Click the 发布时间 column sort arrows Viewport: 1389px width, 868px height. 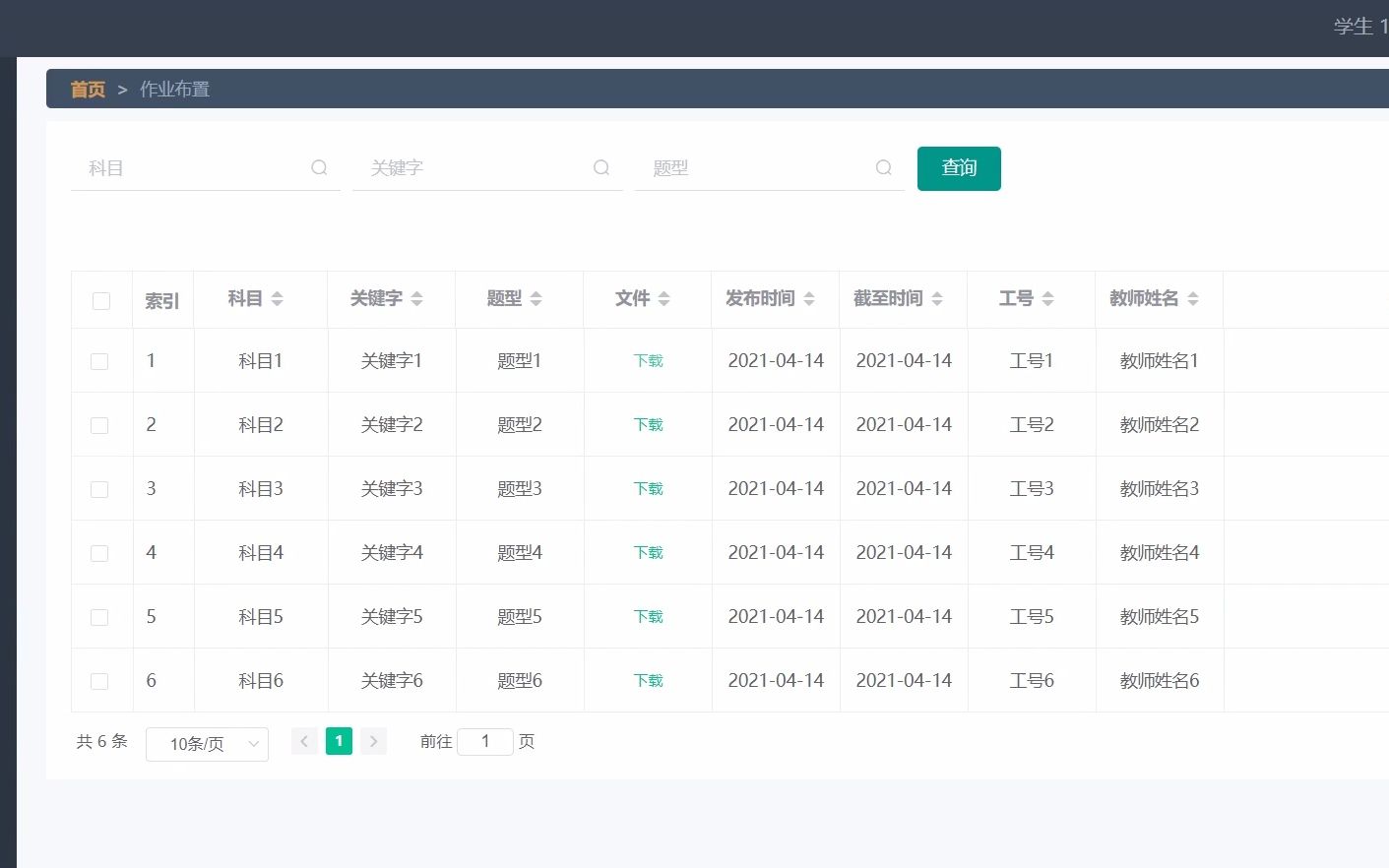(x=808, y=299)
